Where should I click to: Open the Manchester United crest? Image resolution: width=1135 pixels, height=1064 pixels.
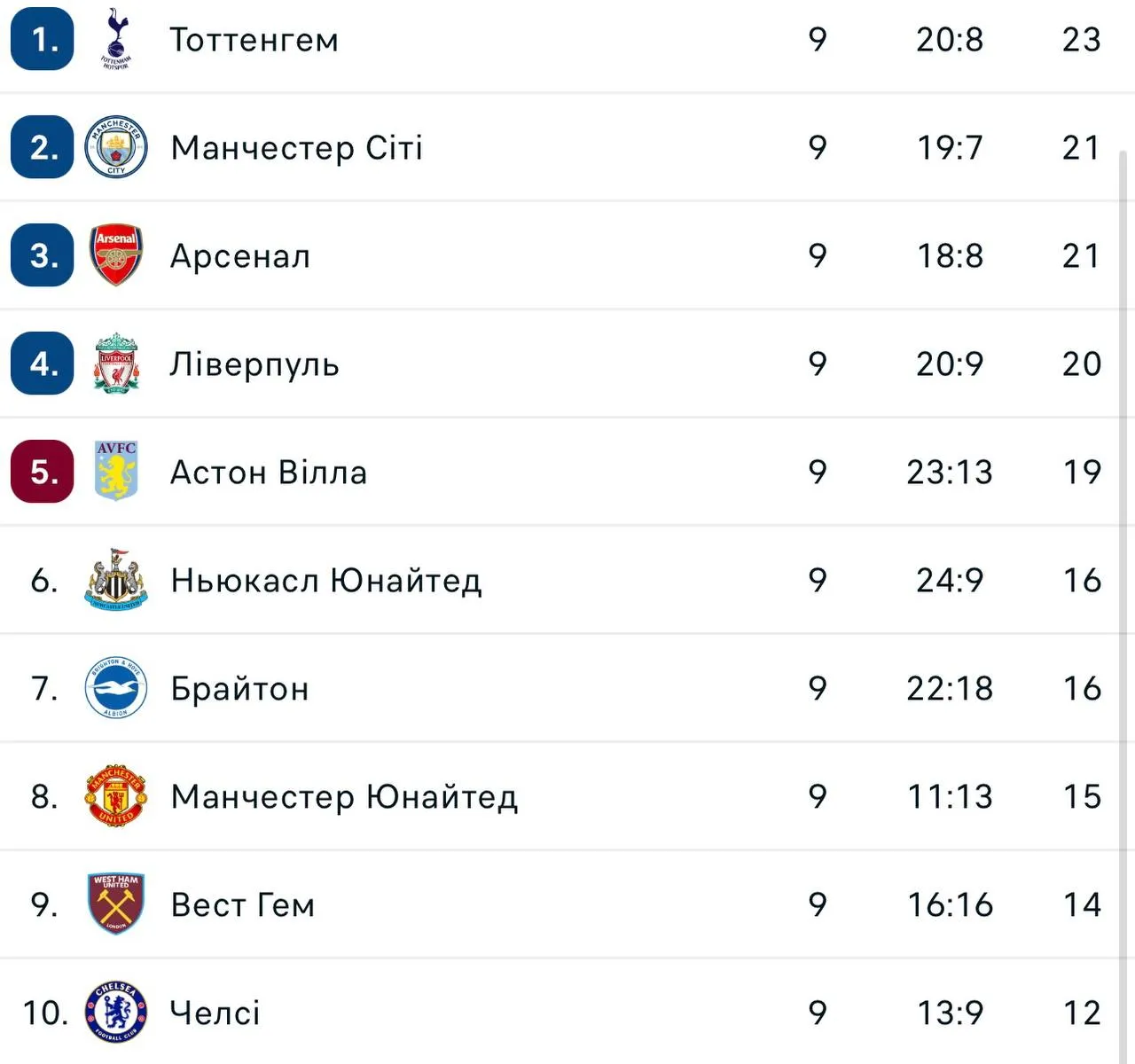coord(116,796)
